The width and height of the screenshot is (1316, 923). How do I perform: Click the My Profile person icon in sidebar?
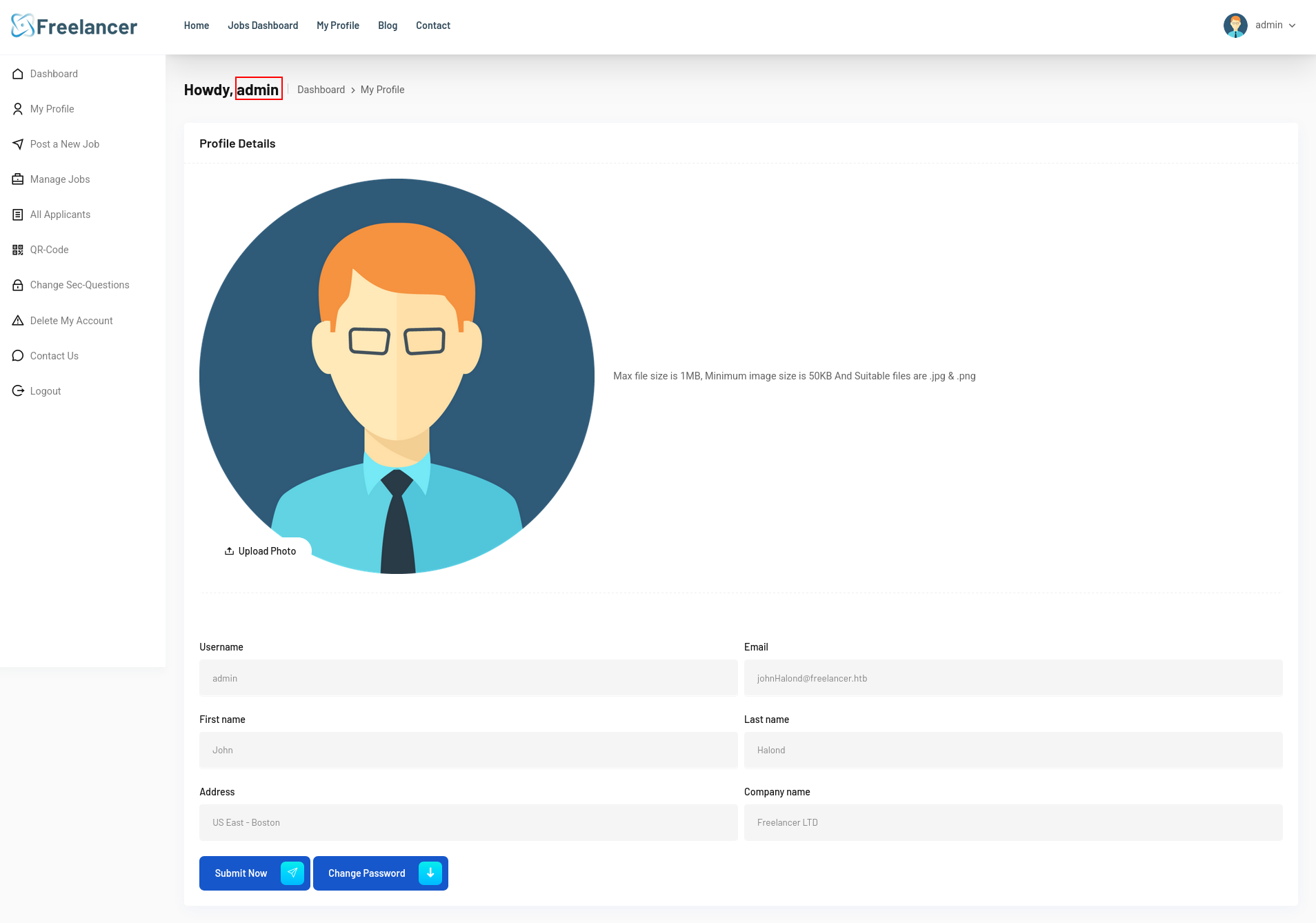(18, 109)
